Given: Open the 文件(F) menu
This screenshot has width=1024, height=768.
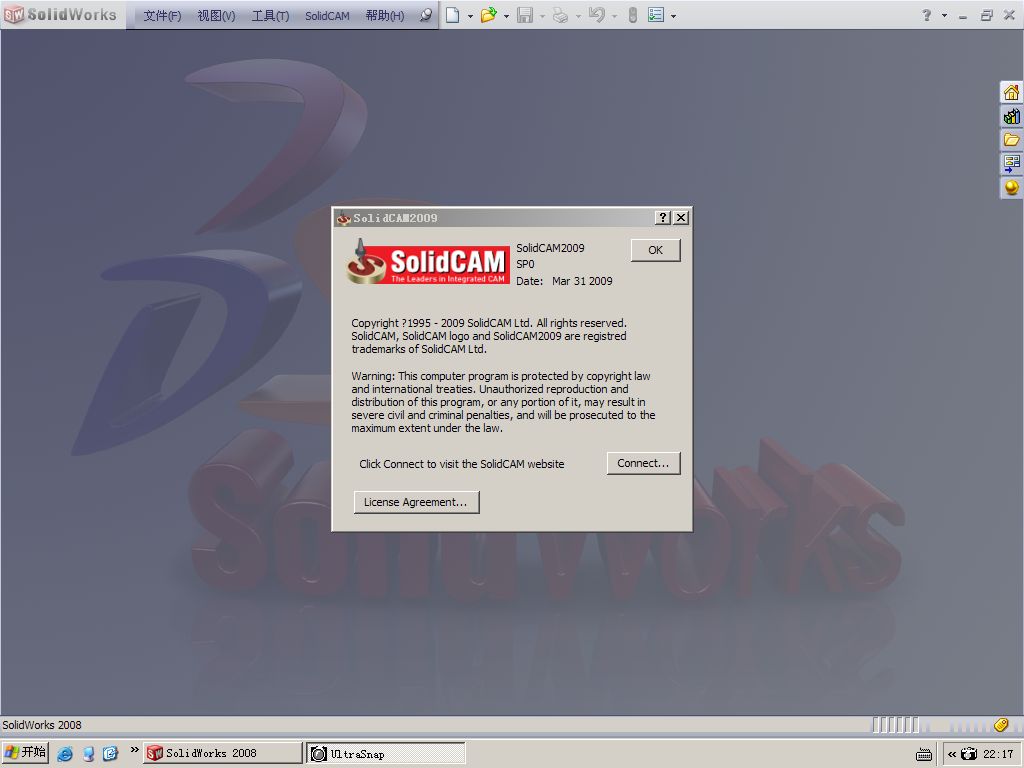Looking at the screenshot, I should [162, 16].
